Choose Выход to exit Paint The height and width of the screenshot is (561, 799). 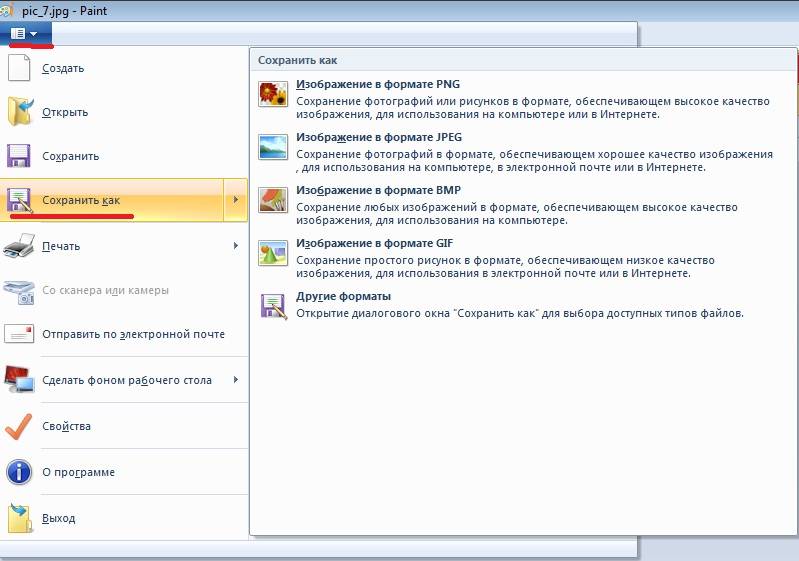pyautogui.click(x=124, y=518)
